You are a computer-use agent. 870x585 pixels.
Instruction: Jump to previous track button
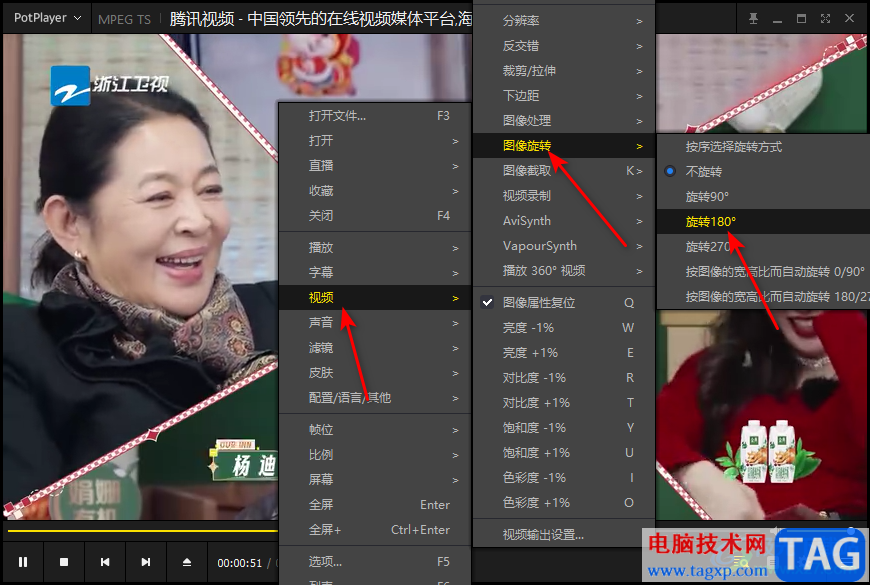click(105, 562)
